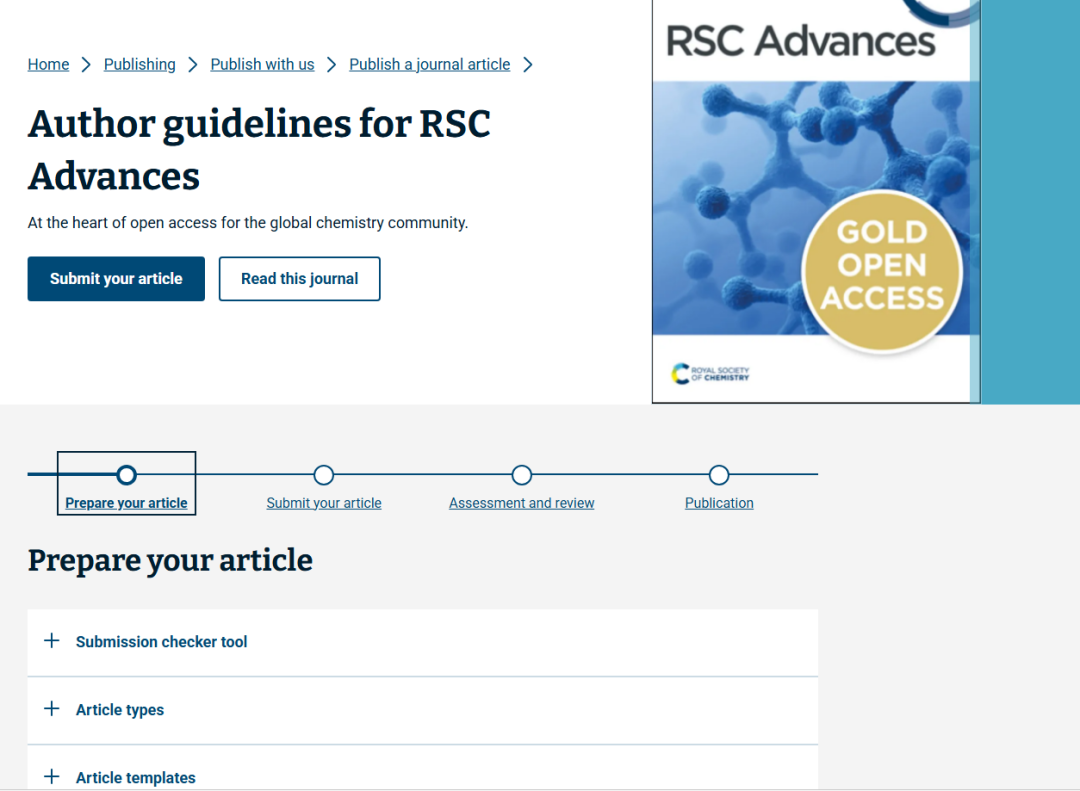
Task: Click the RSC Advances journal cover image
Action: 816,201
